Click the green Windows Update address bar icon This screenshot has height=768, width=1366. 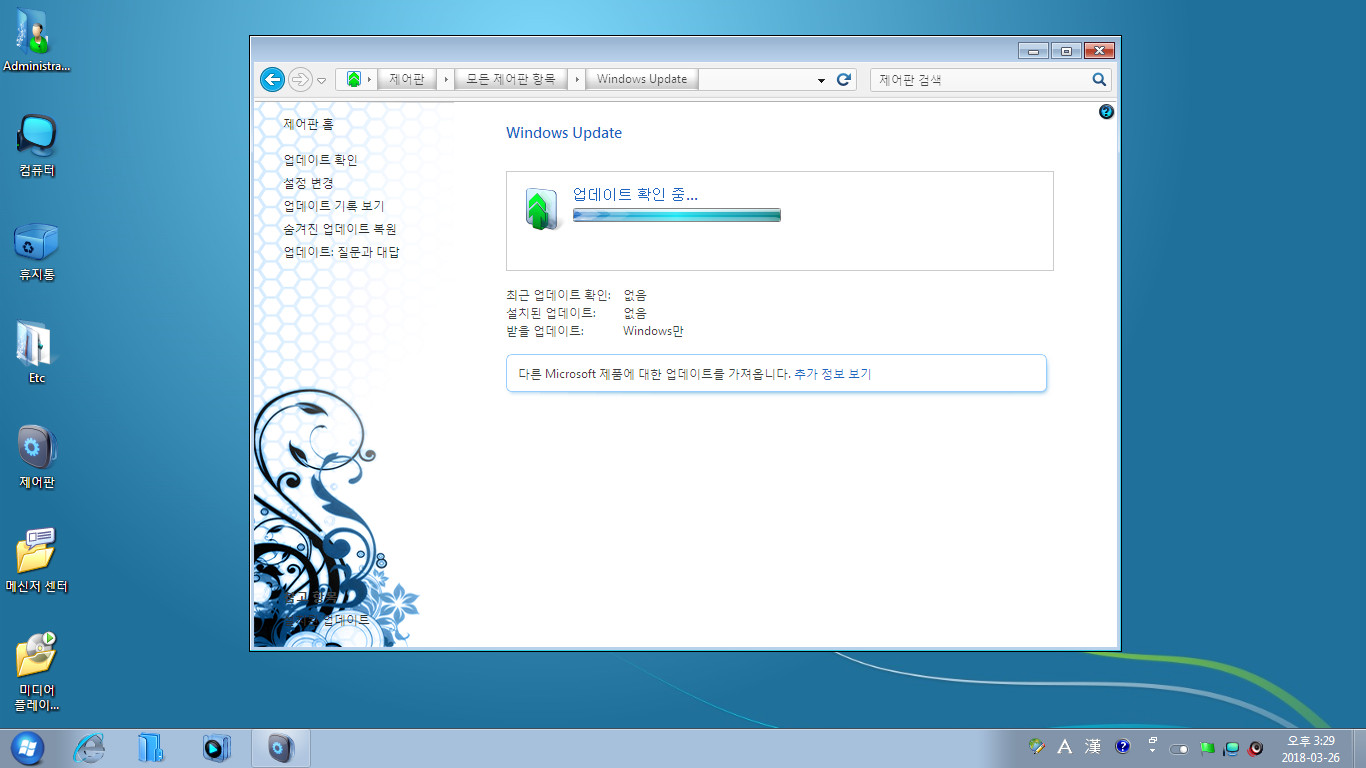click(353, 79)
